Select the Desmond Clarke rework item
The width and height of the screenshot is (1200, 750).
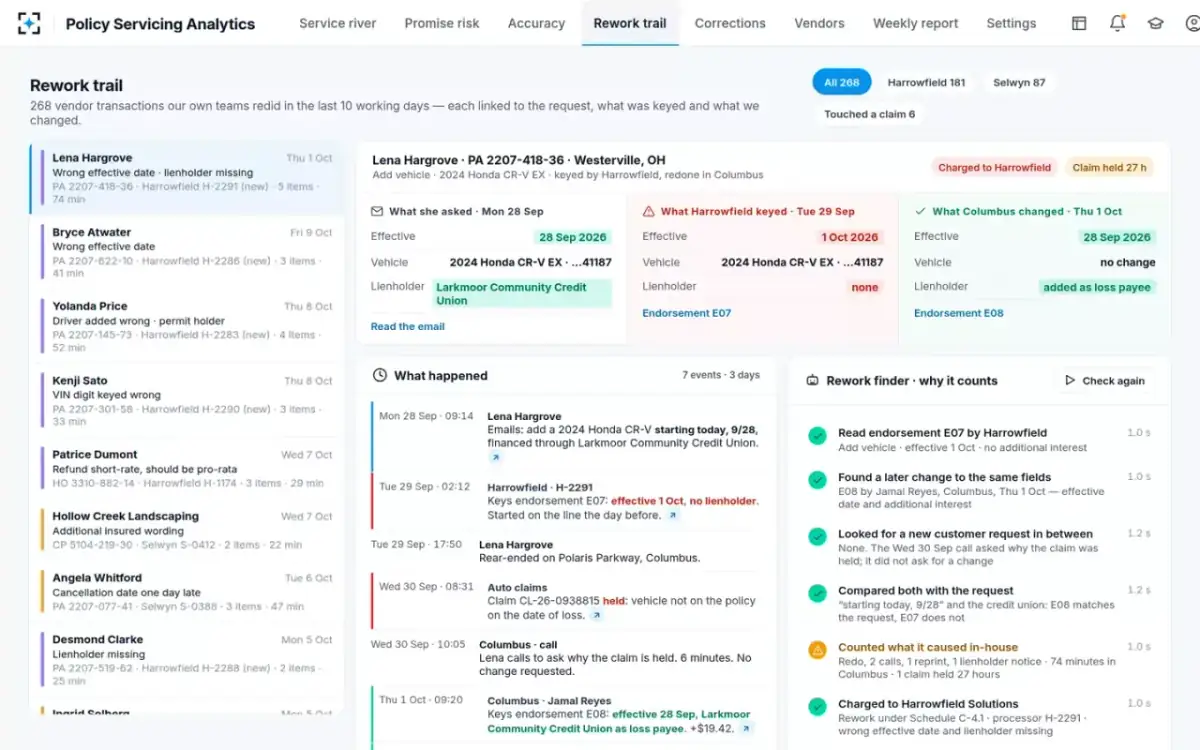click(187, 660)
